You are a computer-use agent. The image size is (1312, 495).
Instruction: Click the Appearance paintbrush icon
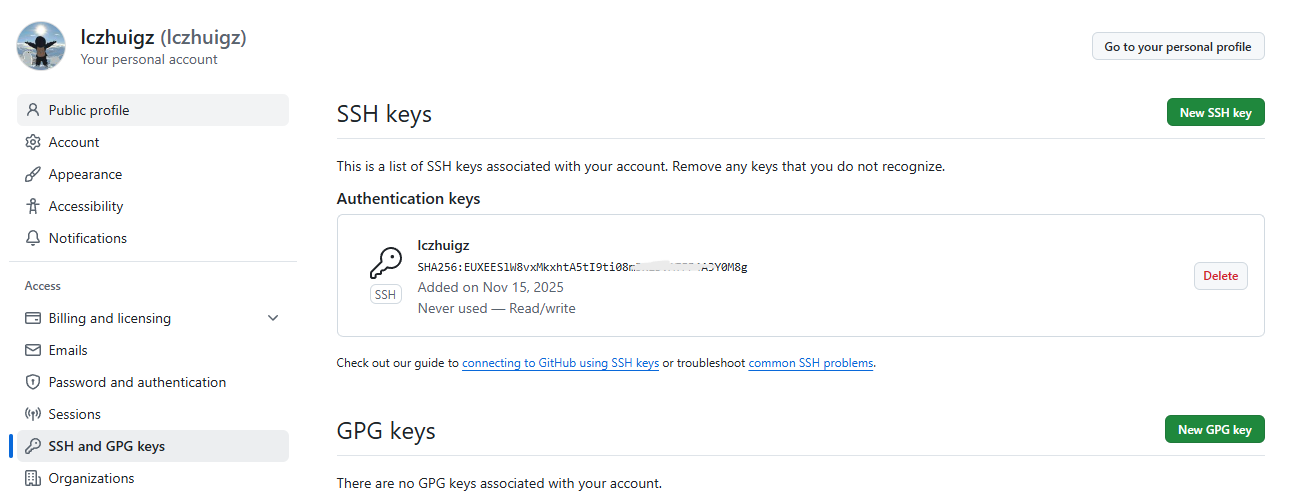[33, 174]
